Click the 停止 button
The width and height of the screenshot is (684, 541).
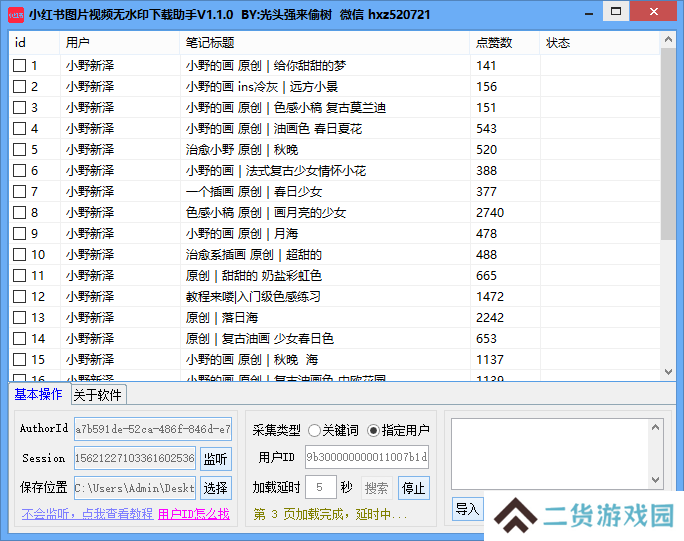pos(414,488)
